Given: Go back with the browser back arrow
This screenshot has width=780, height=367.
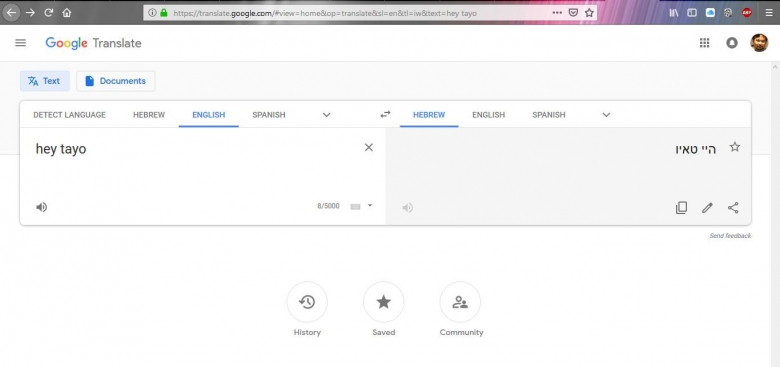Looking at the screenshot, I should coord(11,13).
